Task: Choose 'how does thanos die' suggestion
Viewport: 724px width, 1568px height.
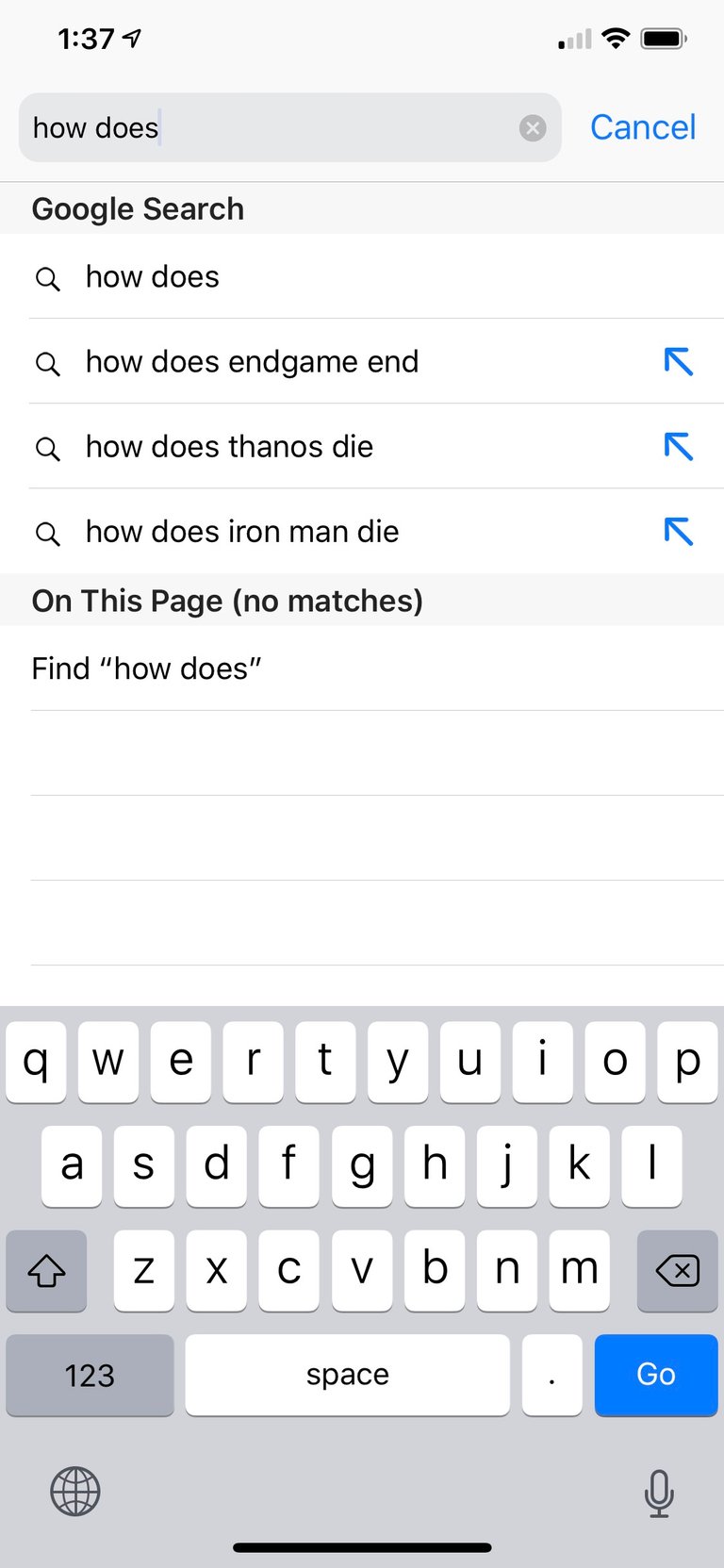Action: (229, 447)
